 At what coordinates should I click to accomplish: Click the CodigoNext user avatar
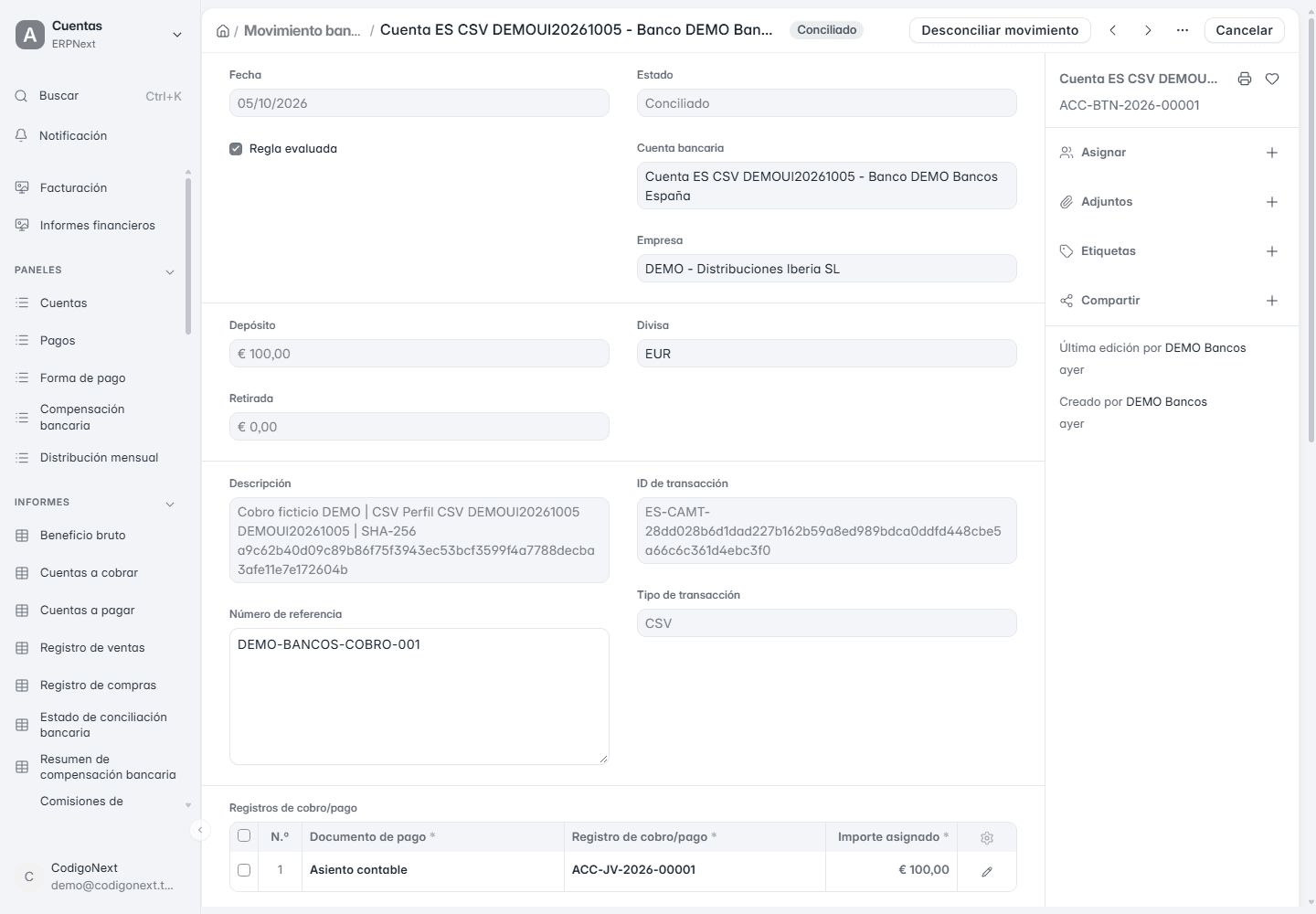[x=29, y=877]
